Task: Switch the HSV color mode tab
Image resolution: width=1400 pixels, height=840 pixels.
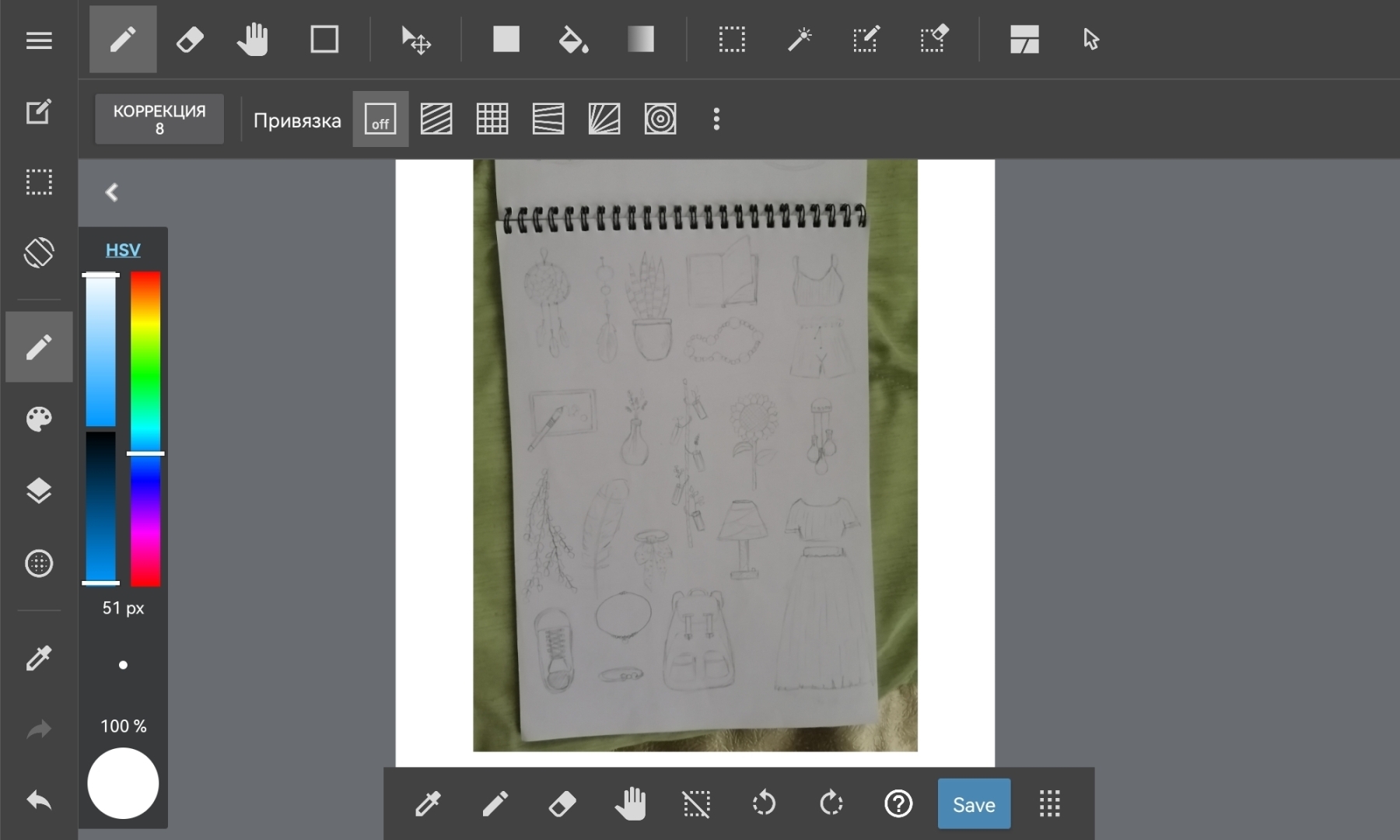Action: [123, 250]
